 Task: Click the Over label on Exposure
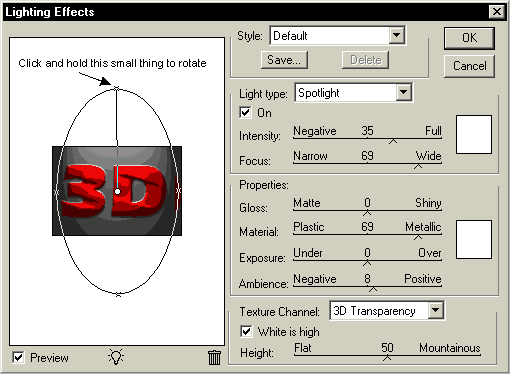[x=430, y=253]
